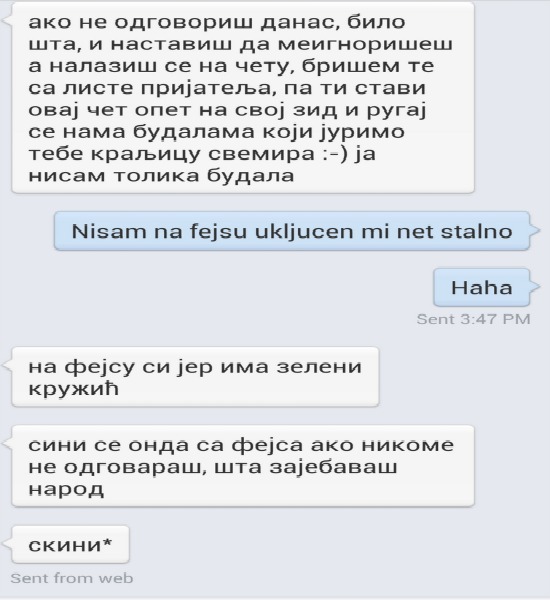Tap the blue "Haha" message bubble
550x600 pixels.
[x=481, y=287]
